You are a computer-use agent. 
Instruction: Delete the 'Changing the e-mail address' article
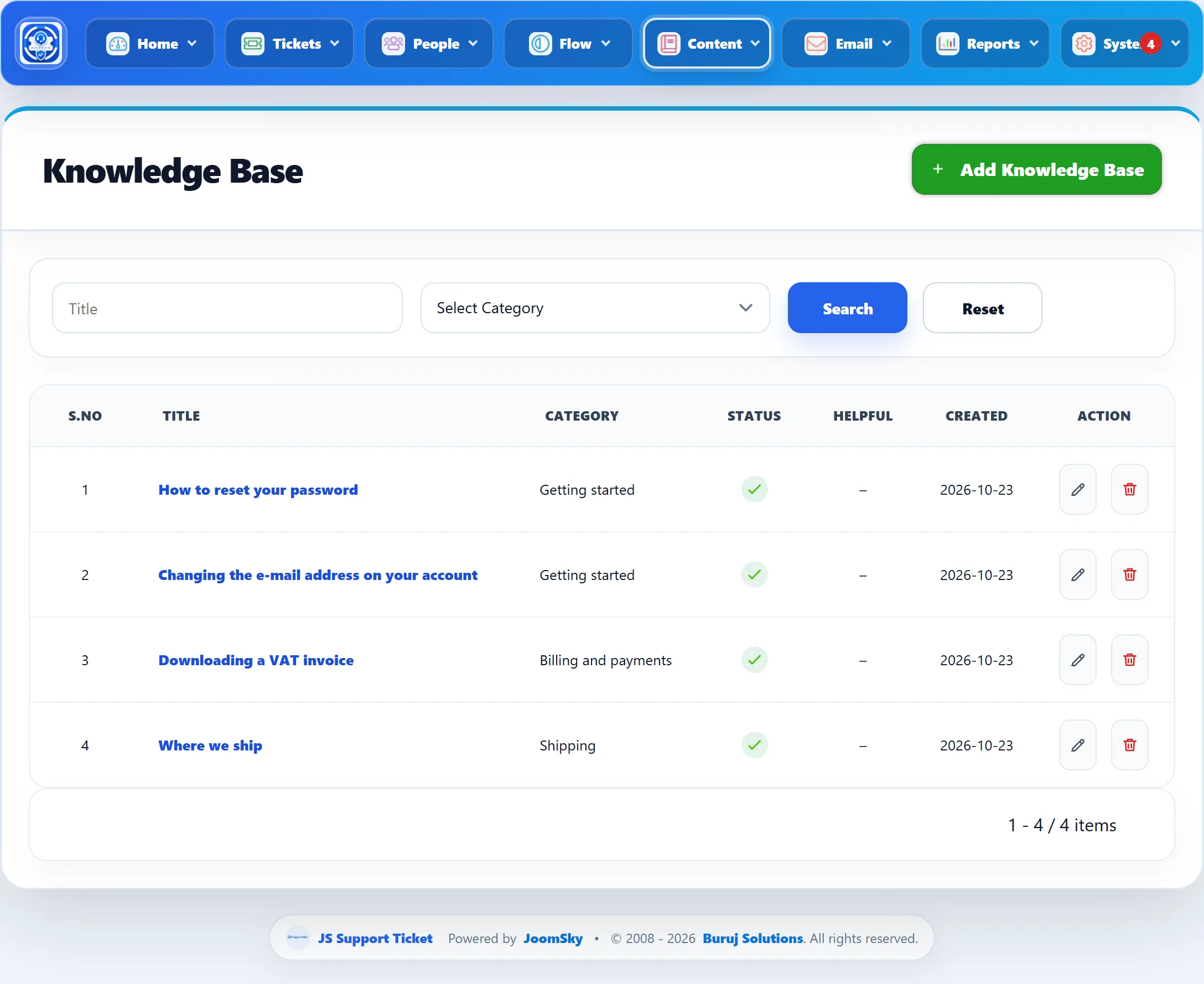[x=1130, y=575]
